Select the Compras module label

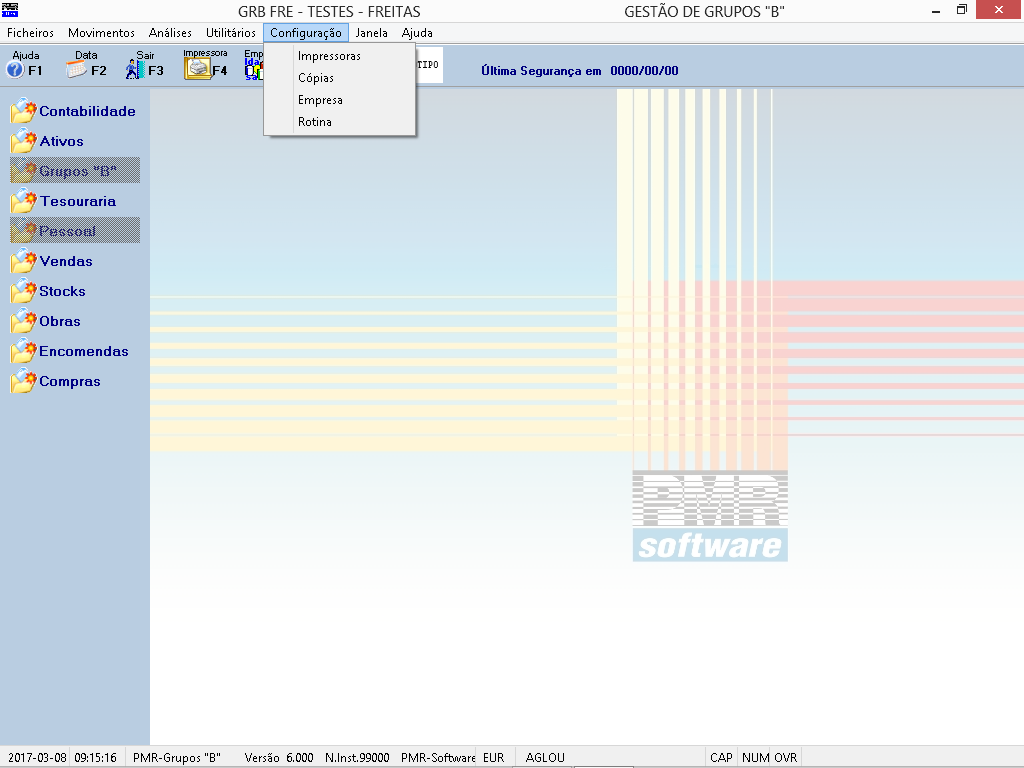click(x=70, y=381)
